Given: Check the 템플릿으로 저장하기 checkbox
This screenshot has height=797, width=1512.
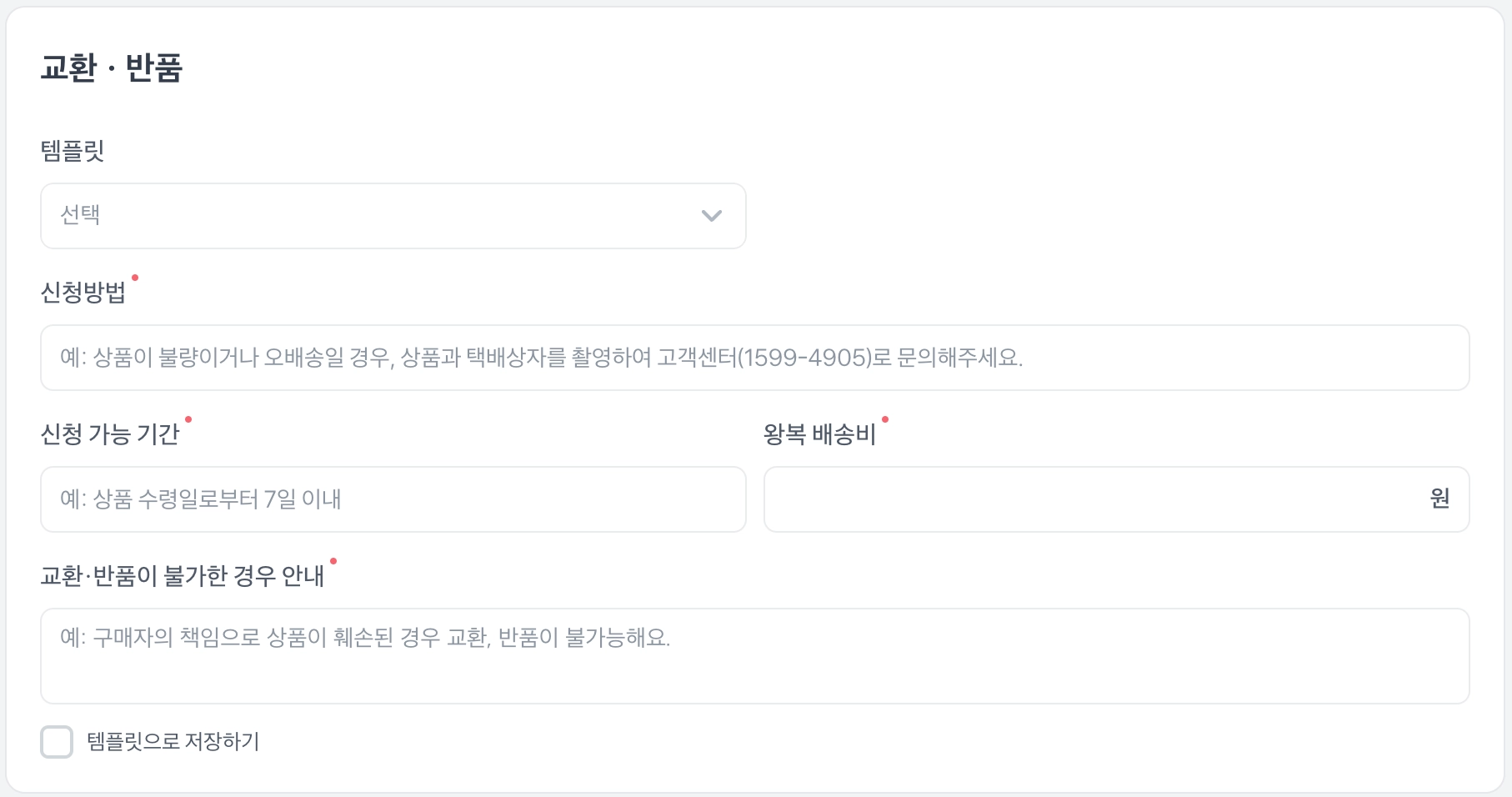Looking at the screenshot, I should (x=57, y=742).
